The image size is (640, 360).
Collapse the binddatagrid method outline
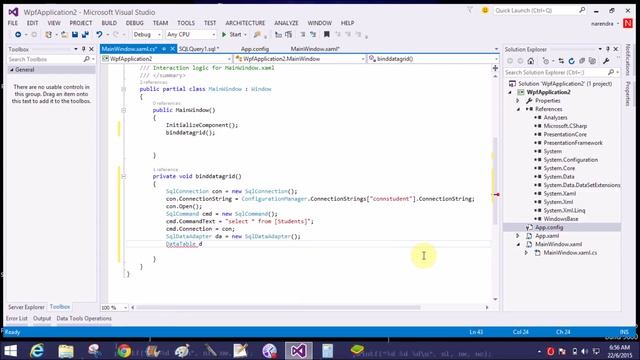[124, 176]
